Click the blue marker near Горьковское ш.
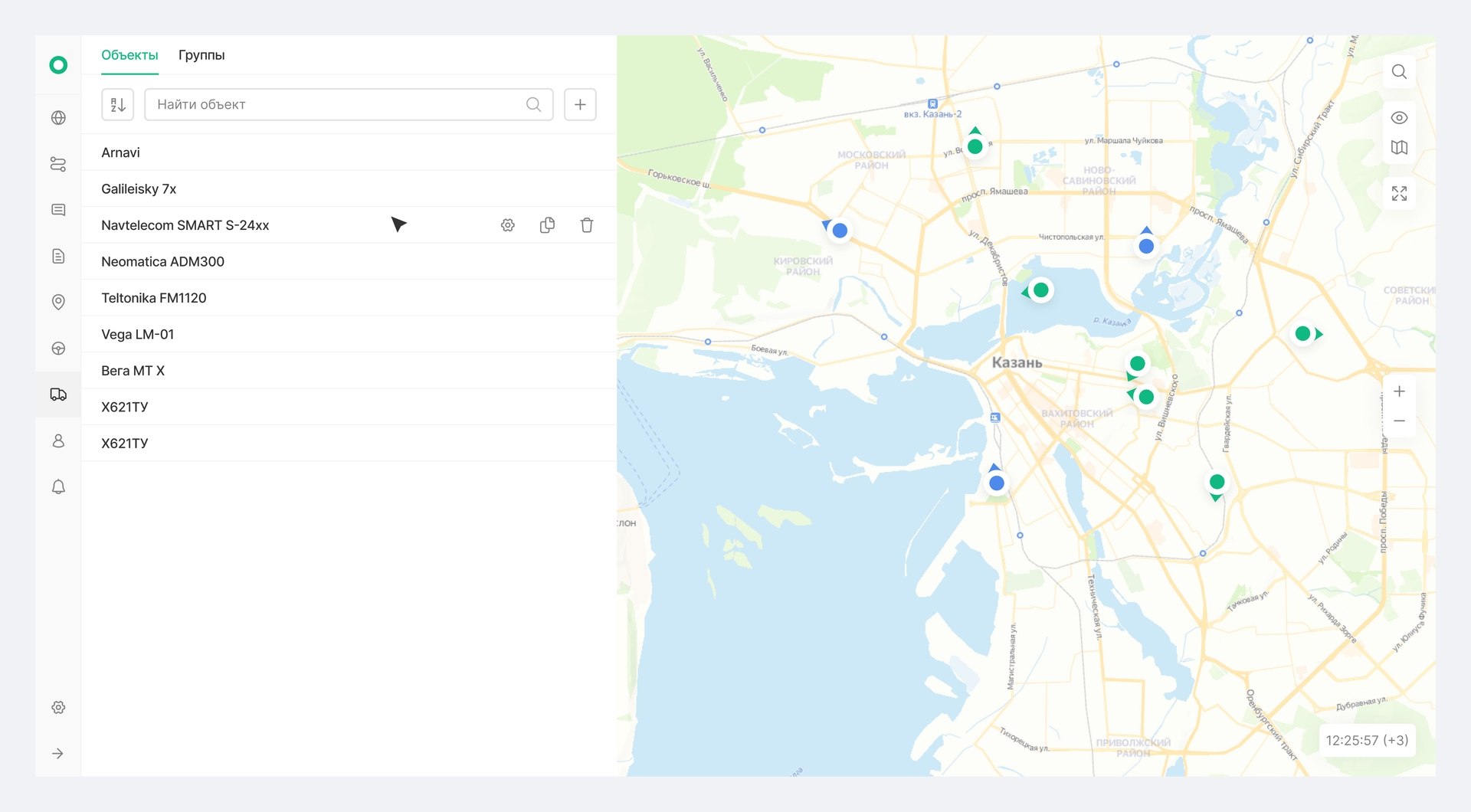 click(840, 230)
